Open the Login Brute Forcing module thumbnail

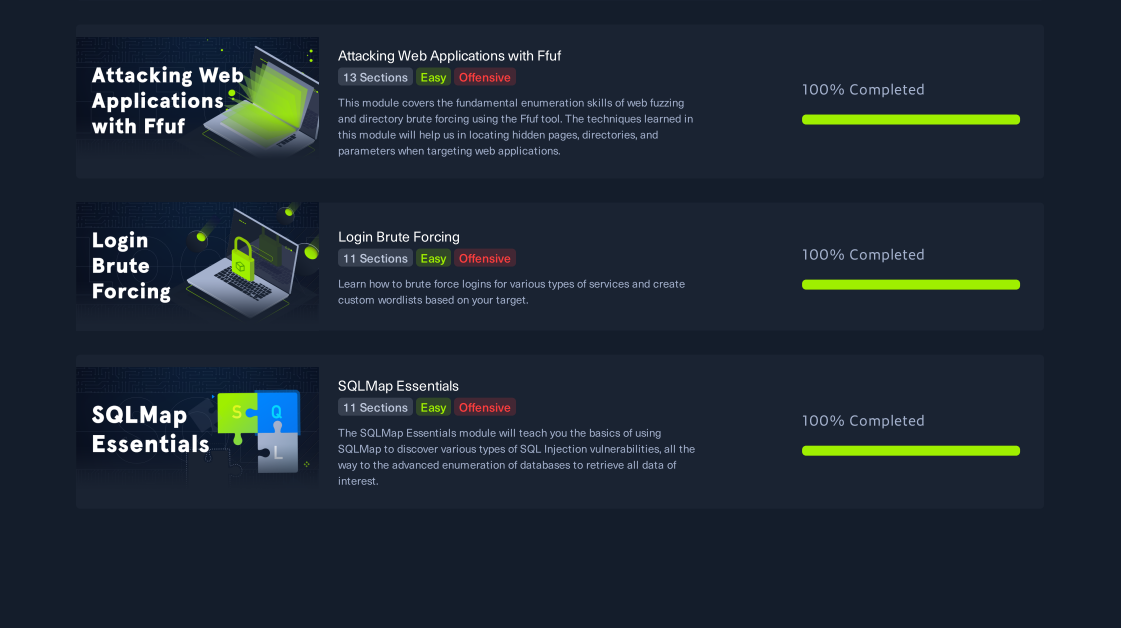197,263
